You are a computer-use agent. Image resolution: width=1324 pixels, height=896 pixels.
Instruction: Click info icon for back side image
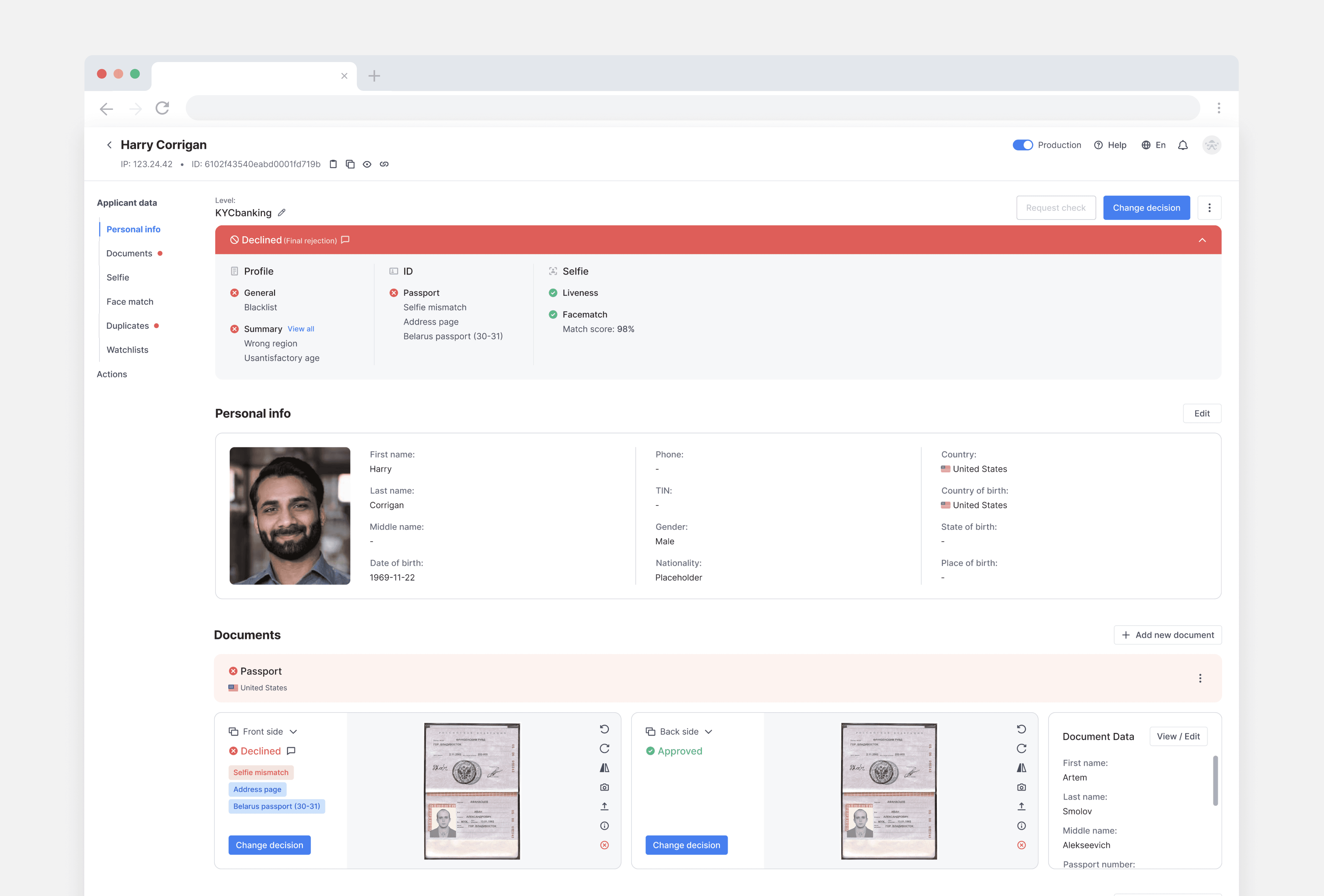(1022, 826)
